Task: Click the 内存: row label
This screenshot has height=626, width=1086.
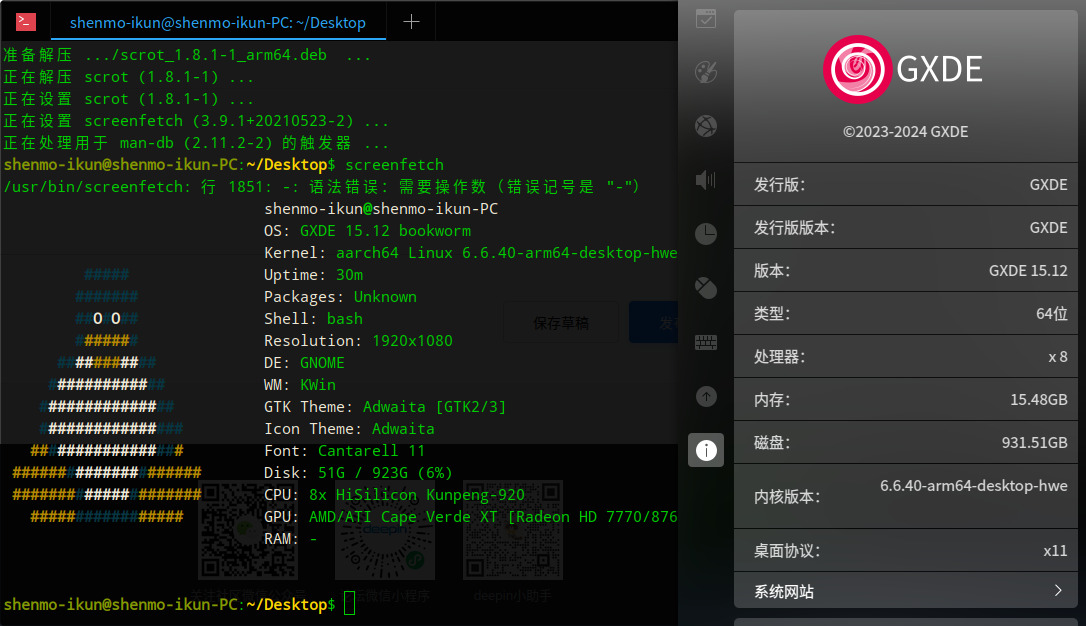Action: 772,400
